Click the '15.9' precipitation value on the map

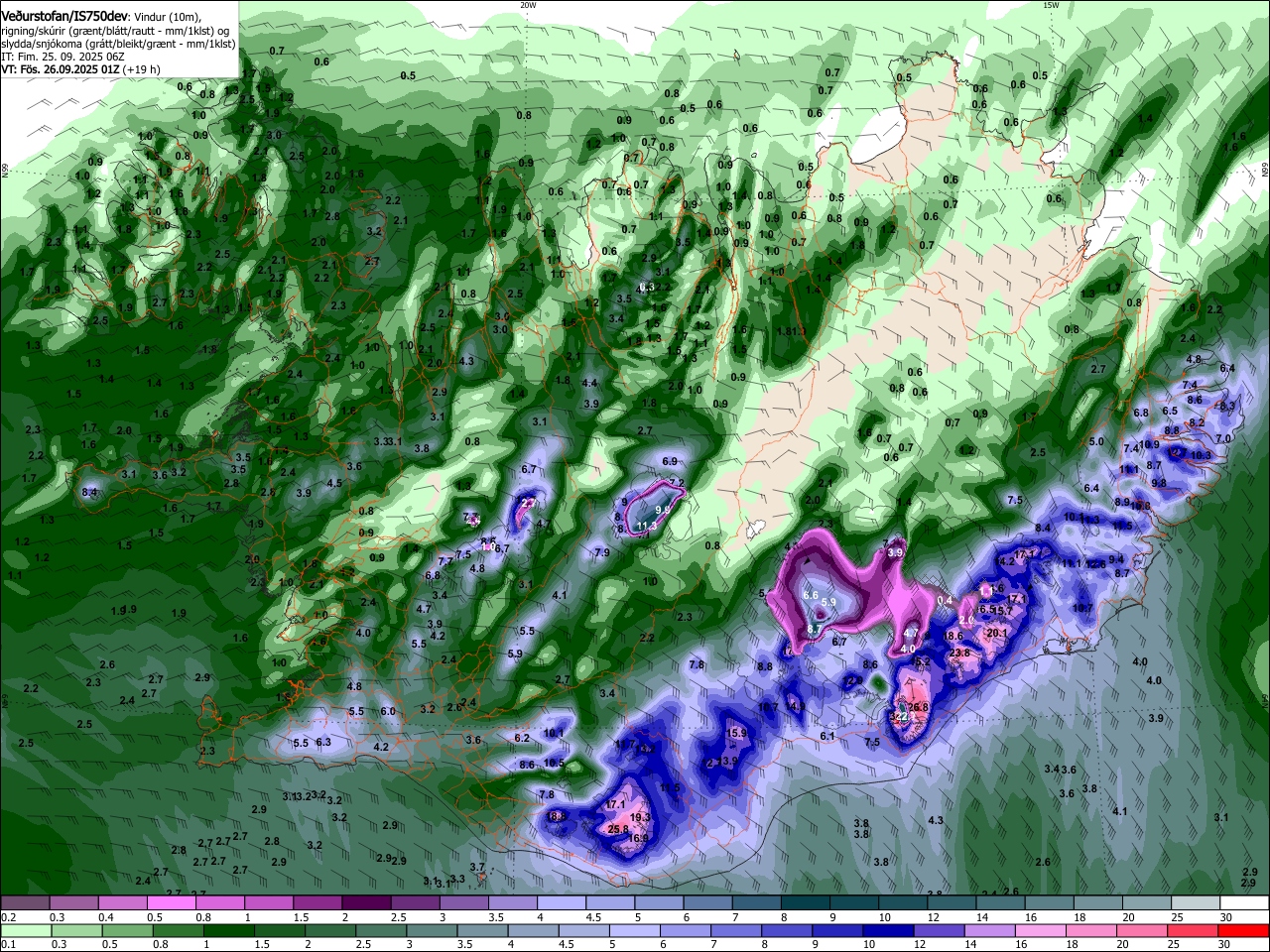736,734
